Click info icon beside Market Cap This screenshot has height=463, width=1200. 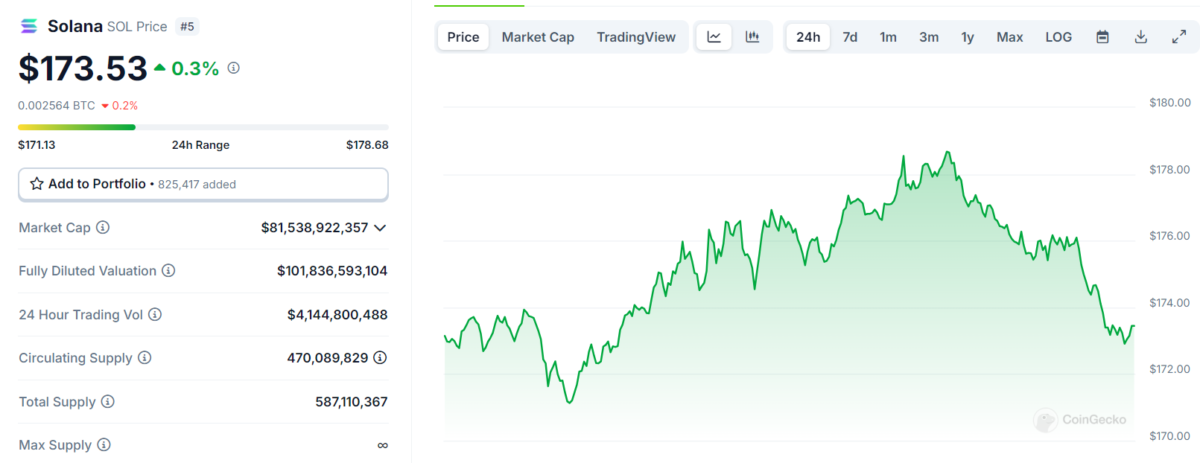click(x=103, y=228)
